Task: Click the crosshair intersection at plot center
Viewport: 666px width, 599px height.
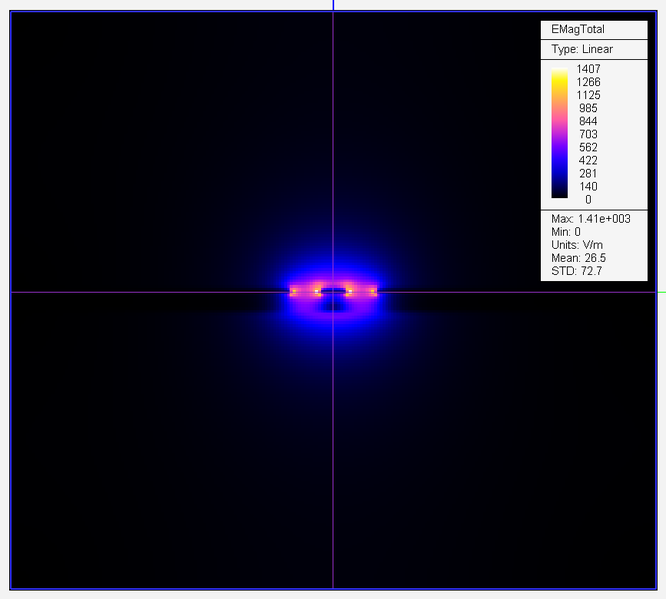Action: coord(333,292)
